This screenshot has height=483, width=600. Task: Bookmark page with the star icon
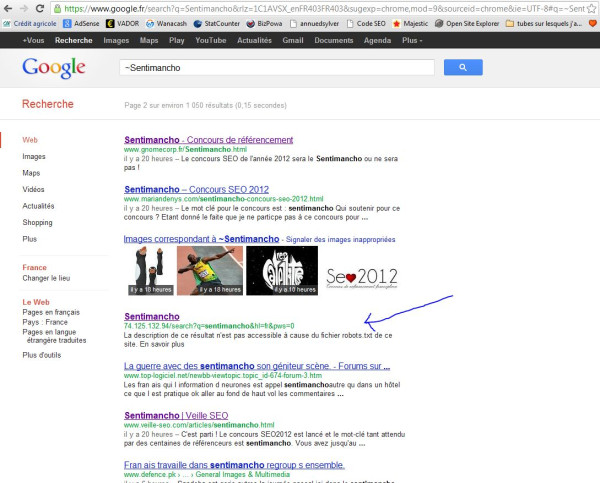pos(592,8)
